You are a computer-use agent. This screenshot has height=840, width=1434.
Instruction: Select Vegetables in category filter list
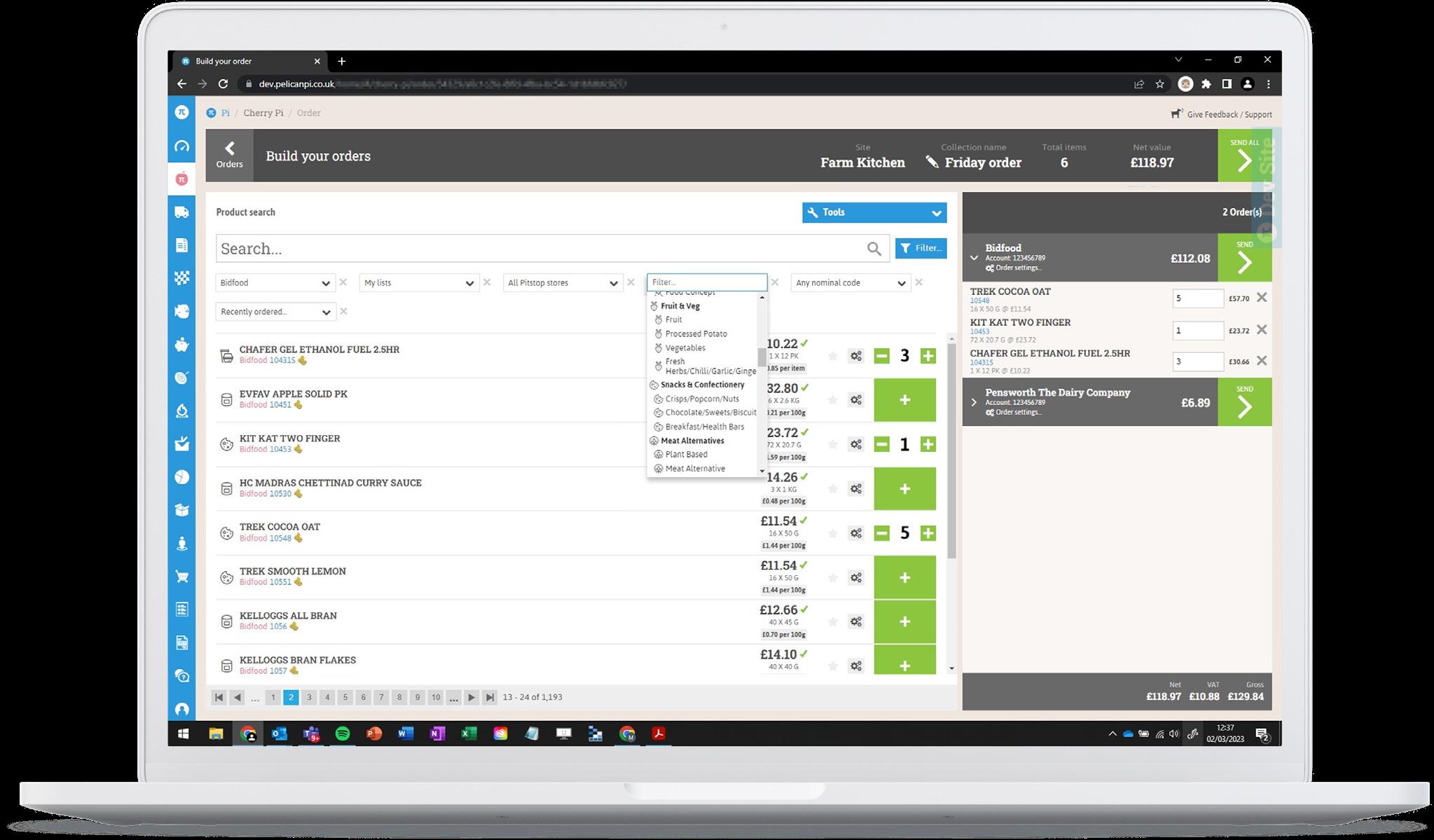(685, 348)
